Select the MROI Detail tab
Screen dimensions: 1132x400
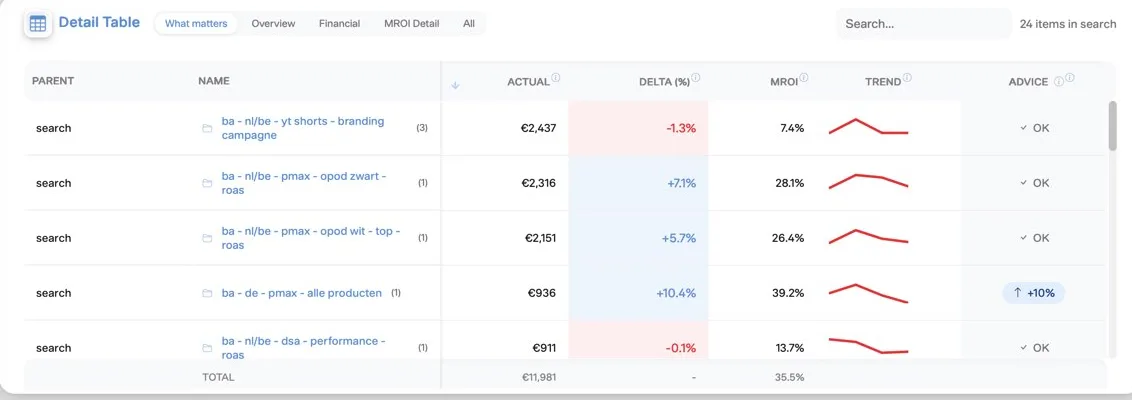412,24
